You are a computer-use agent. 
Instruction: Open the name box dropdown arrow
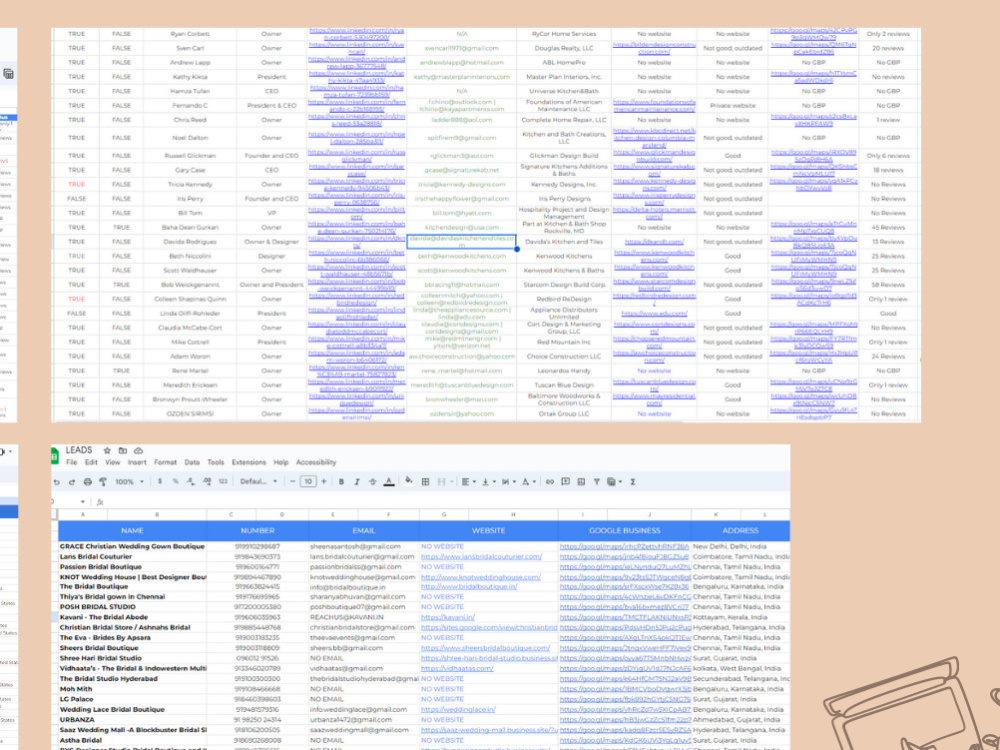click(x=82, y=502)
